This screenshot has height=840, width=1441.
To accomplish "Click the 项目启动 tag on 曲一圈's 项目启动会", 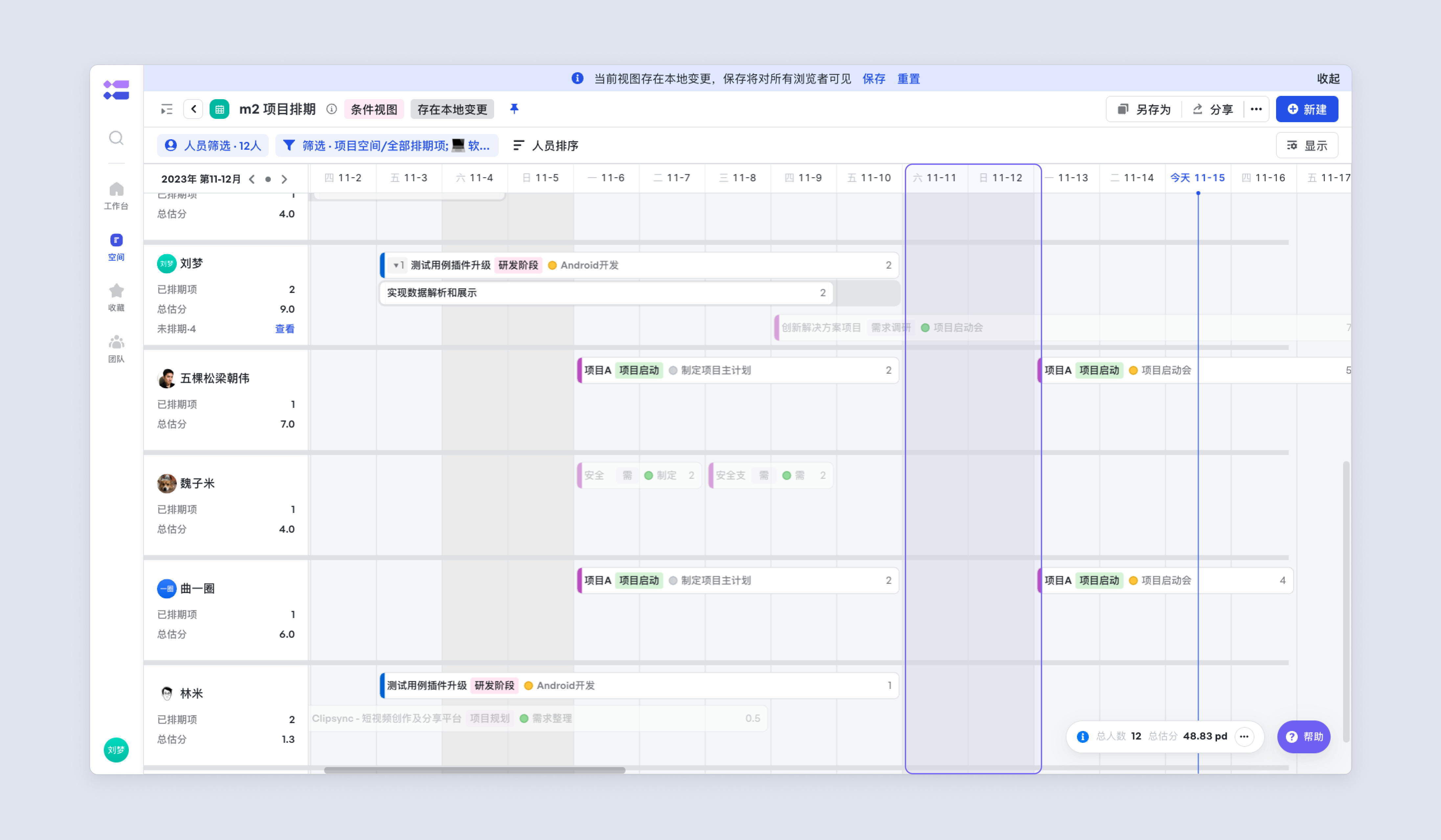I will 1099,581.
